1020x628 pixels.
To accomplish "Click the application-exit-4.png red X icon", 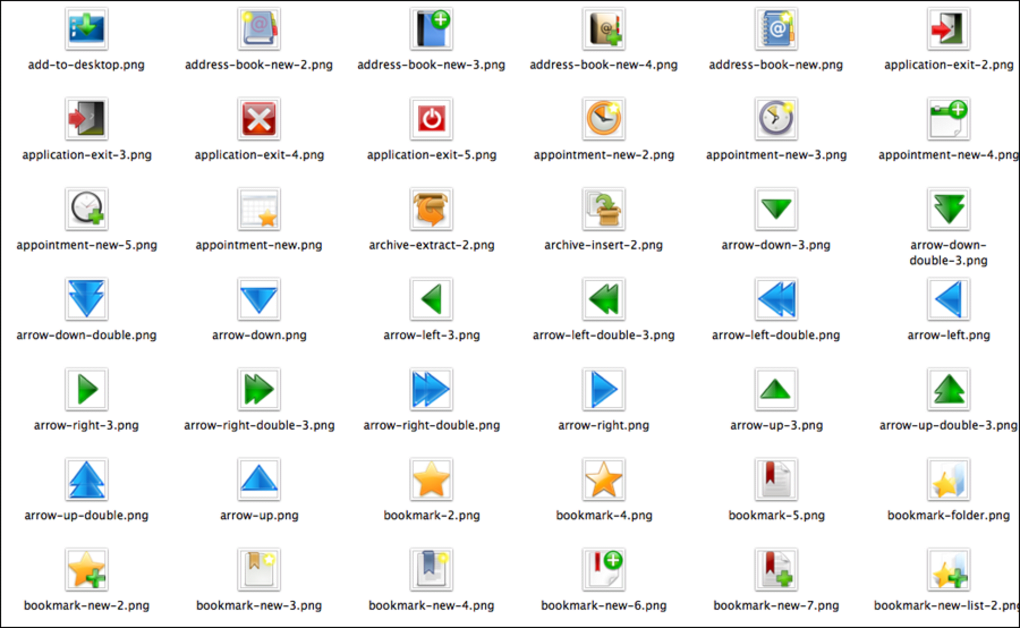I will [x=258, y=118].
